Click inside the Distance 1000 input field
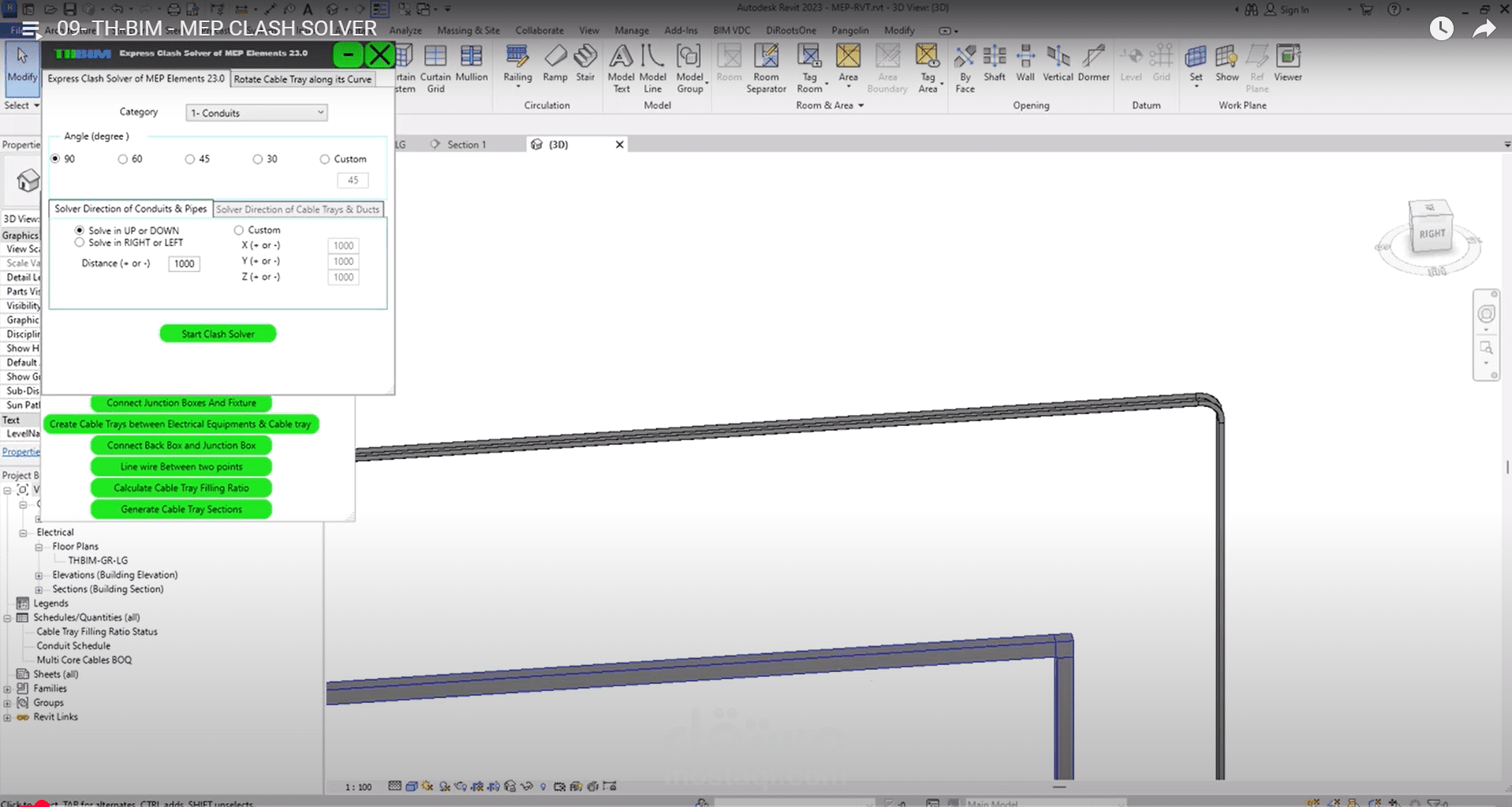Image resolution: width=1512 pixels, height=807 pixels. (184, 263)
